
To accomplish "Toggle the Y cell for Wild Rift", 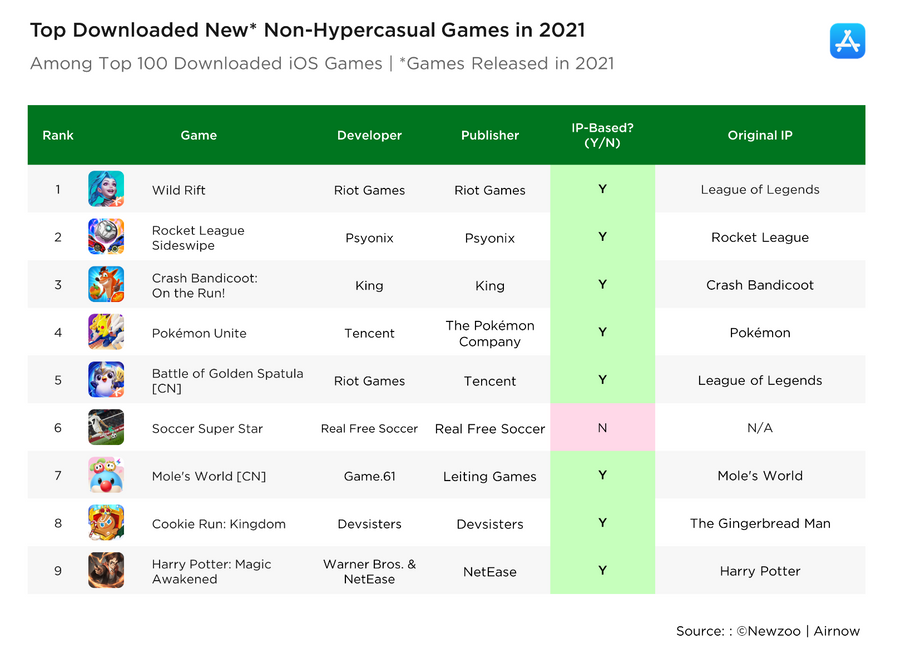I will [x=602, y=189].
